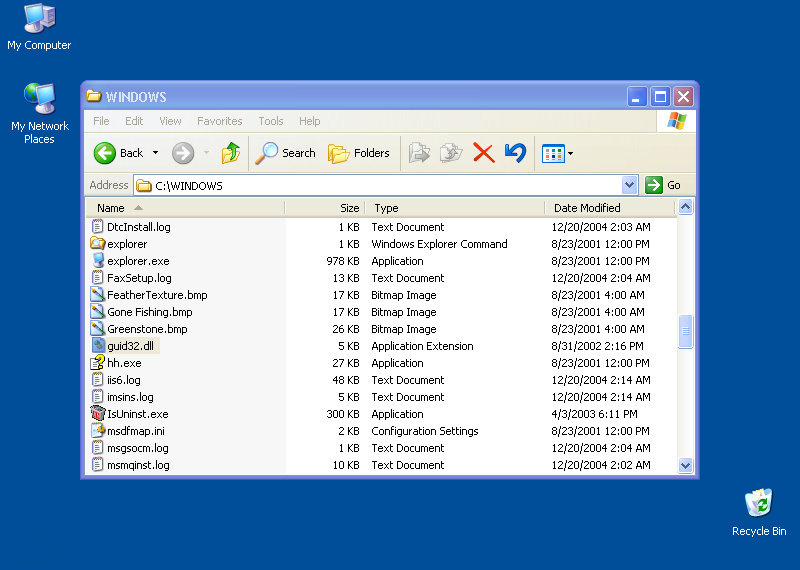
Task: Click the file name IsUninst.exe
Action: 138,414
